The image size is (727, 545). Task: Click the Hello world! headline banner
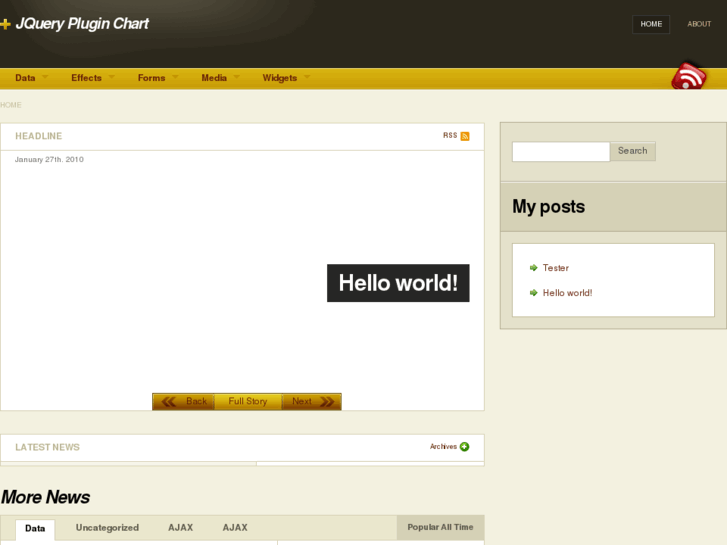(398, 283)
